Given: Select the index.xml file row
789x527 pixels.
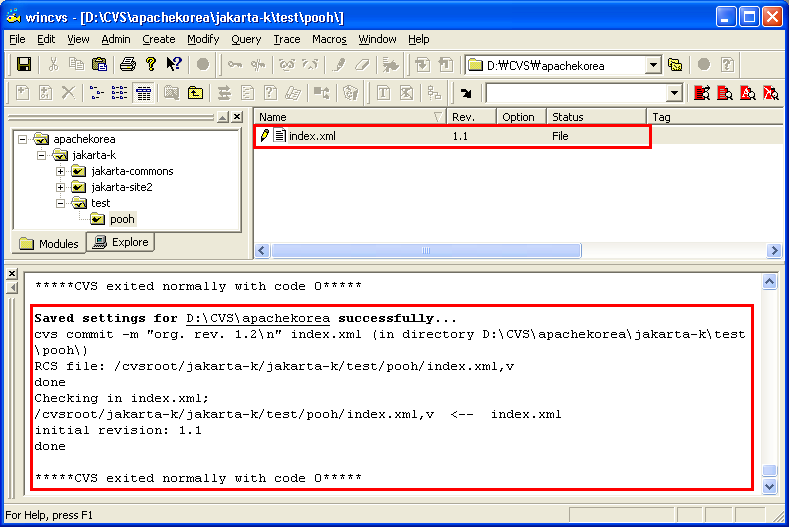Looking at the screenshot, I should pos(312,136).
